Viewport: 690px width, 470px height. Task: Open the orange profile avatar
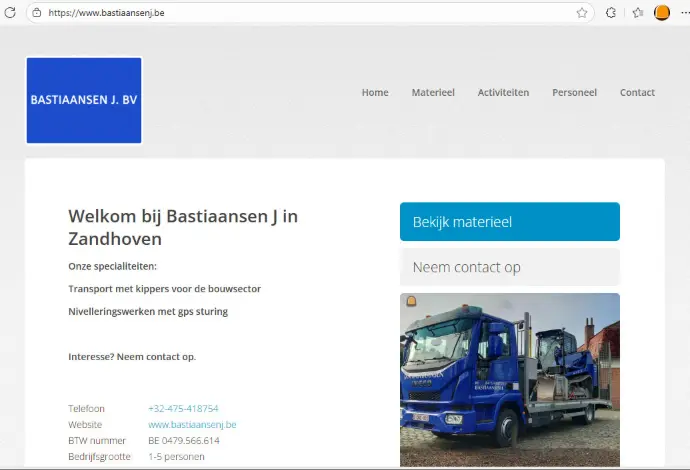coord(662,13)
